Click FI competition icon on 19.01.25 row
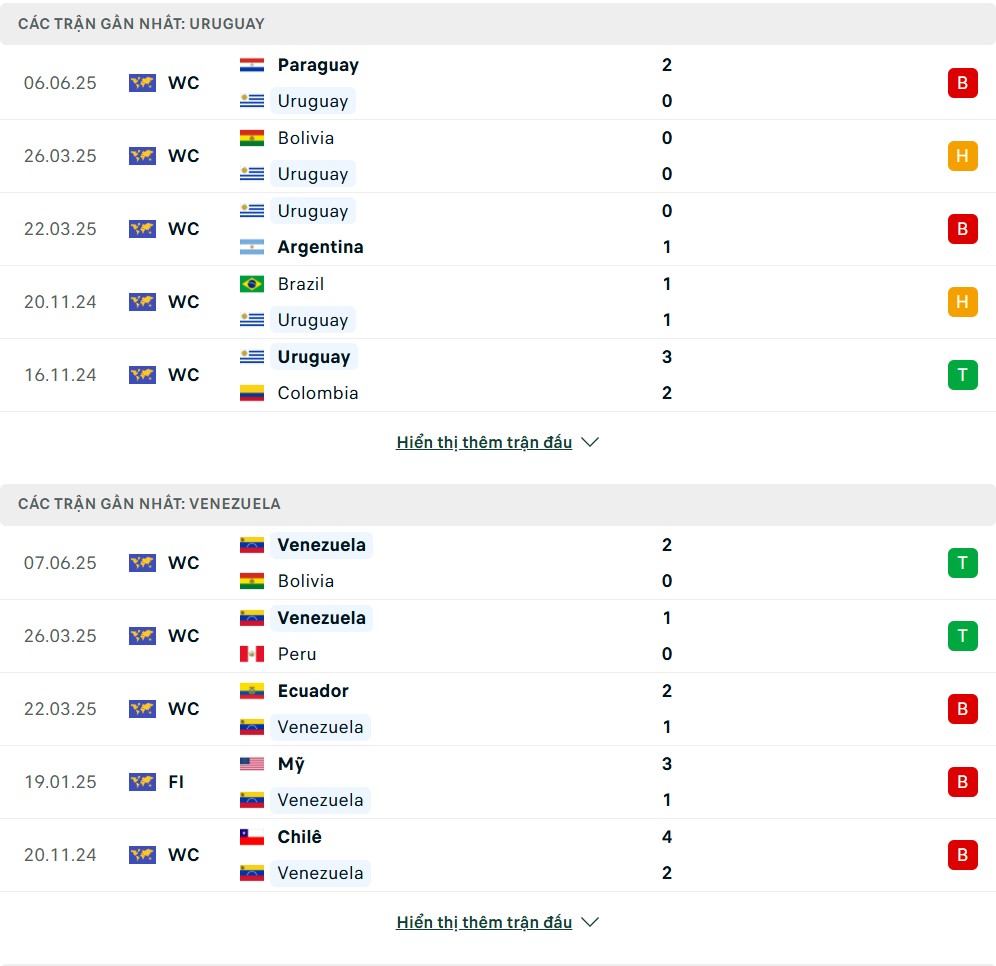The height and width of the screenshot is (966, 996). point(142,782)
